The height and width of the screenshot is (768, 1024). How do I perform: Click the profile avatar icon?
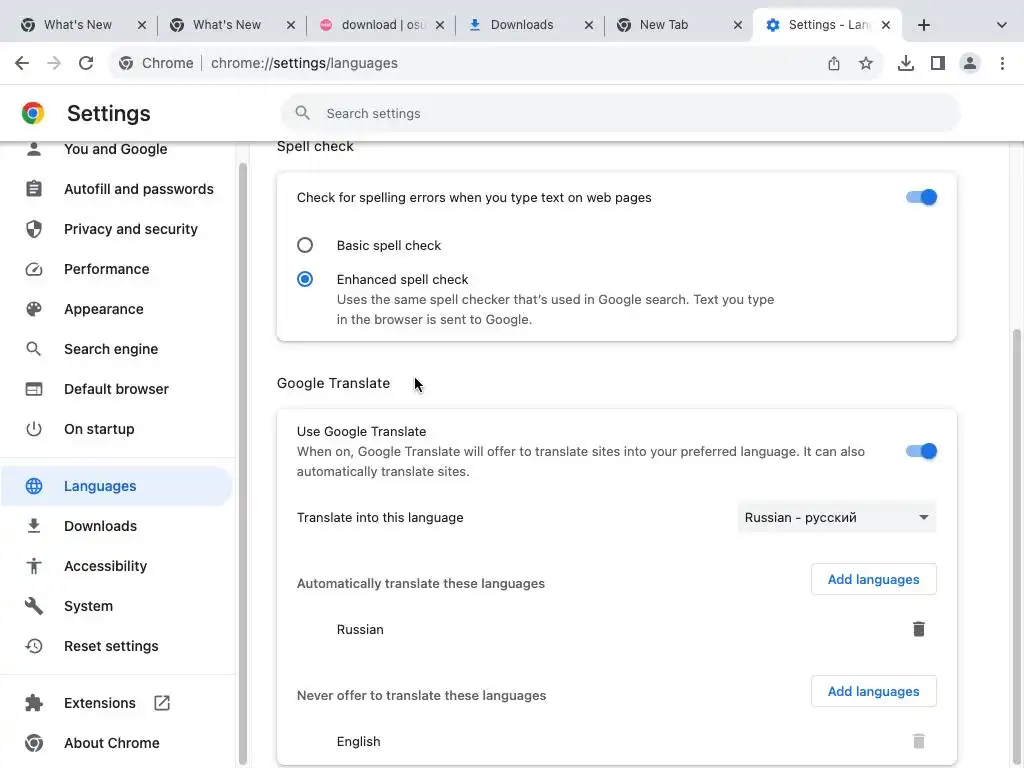tap(970, 63)
